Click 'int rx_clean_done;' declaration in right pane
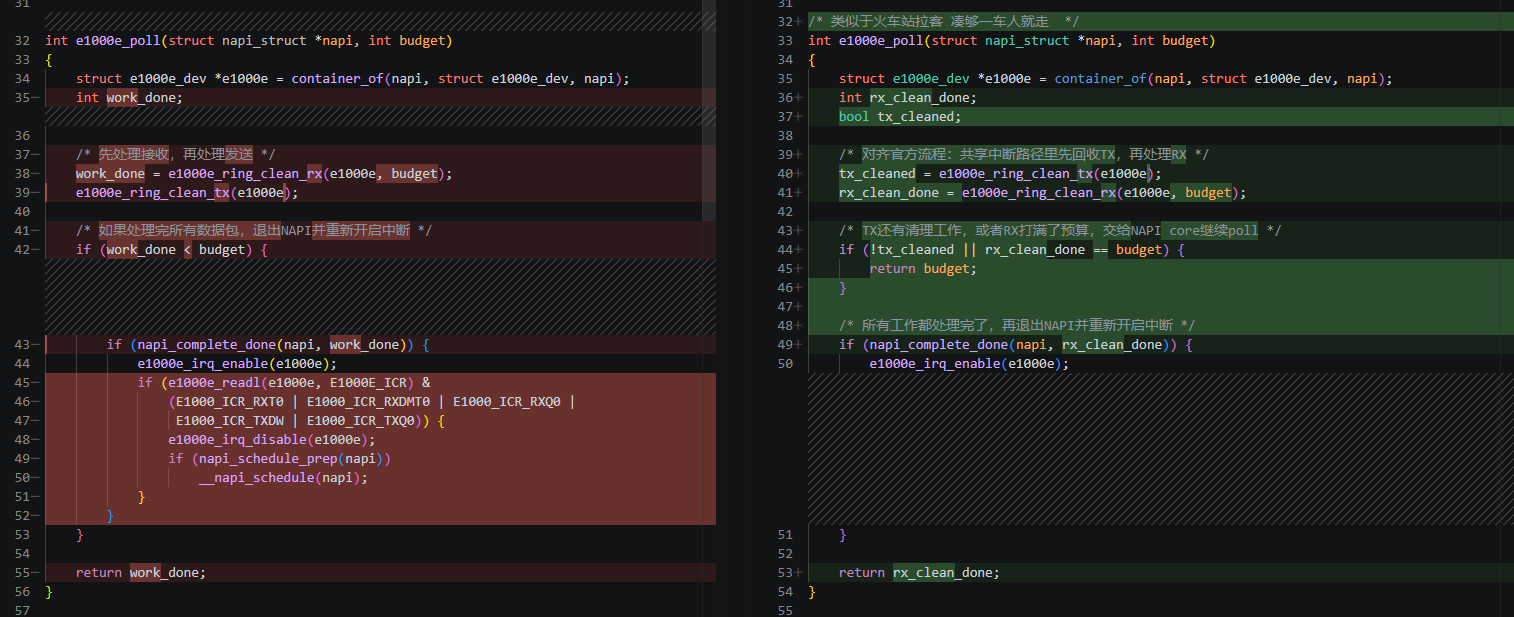 coord(908,97)
